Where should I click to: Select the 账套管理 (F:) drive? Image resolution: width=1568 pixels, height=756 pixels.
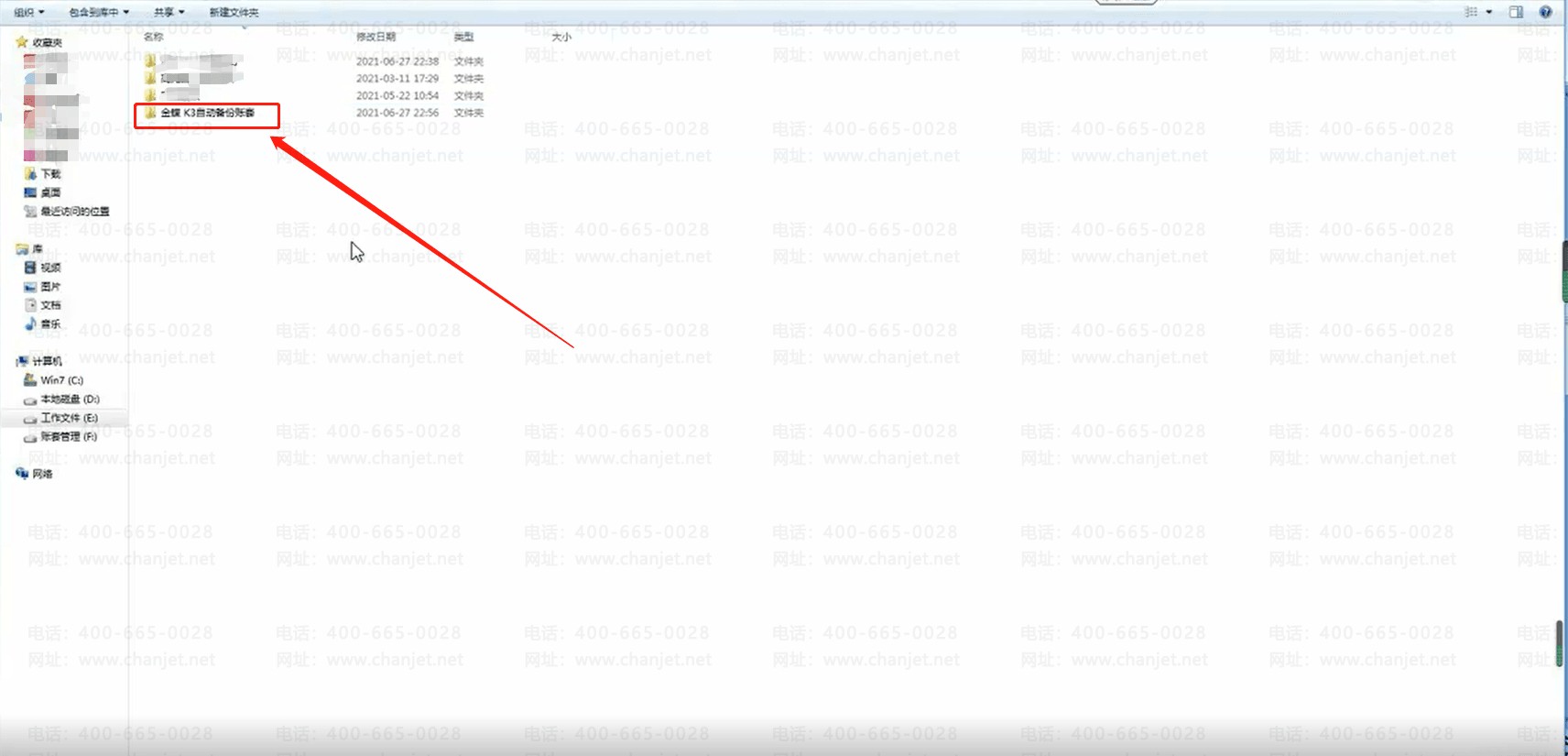point(69,437)
